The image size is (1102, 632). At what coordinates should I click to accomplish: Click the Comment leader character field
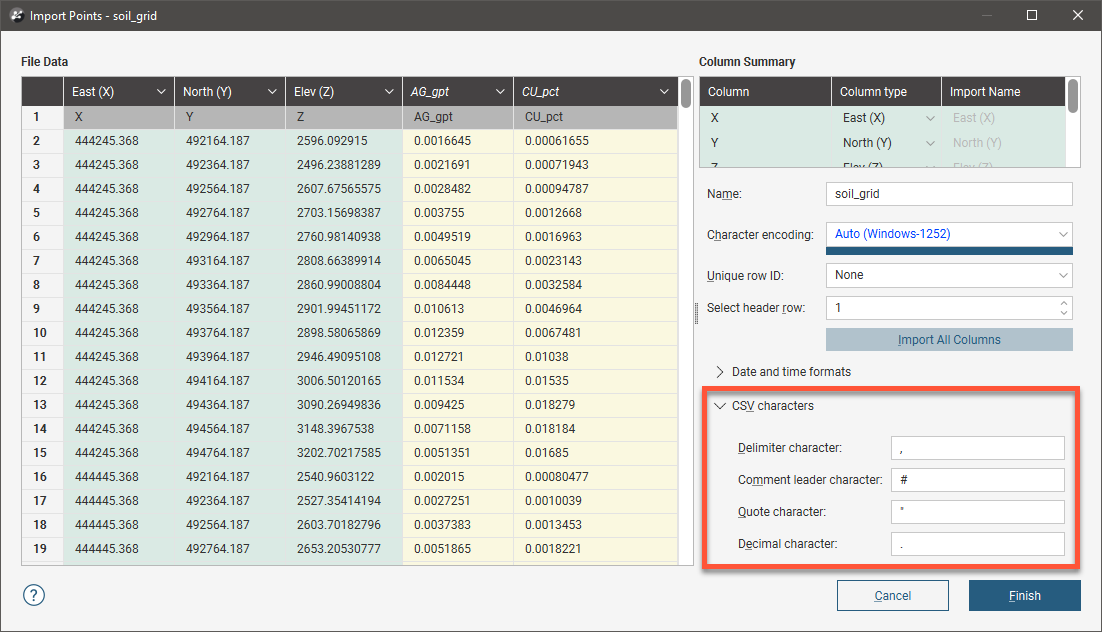click(x=977, y=480)
